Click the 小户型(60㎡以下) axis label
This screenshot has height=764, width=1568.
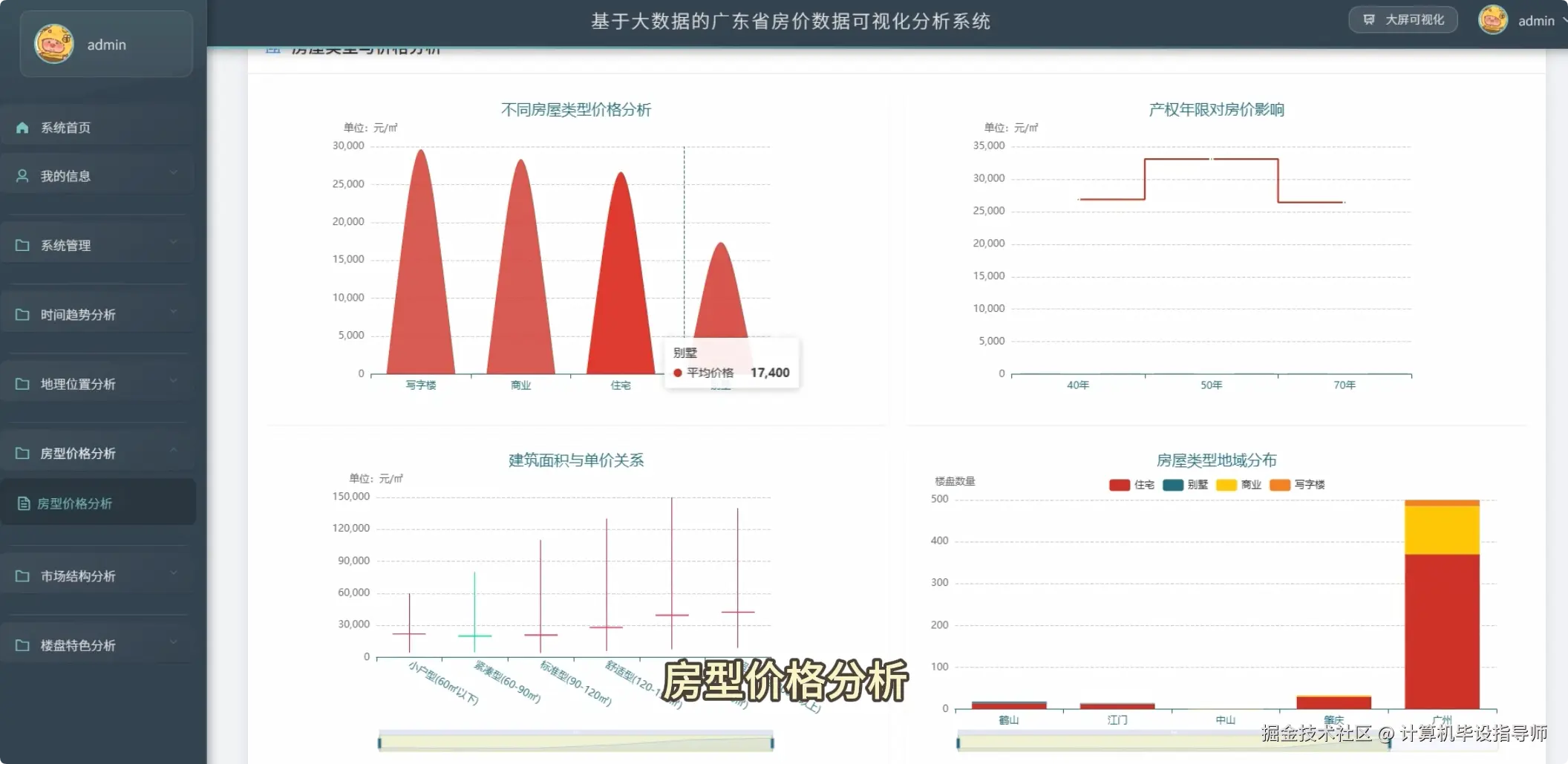click(x=443, y=683)
